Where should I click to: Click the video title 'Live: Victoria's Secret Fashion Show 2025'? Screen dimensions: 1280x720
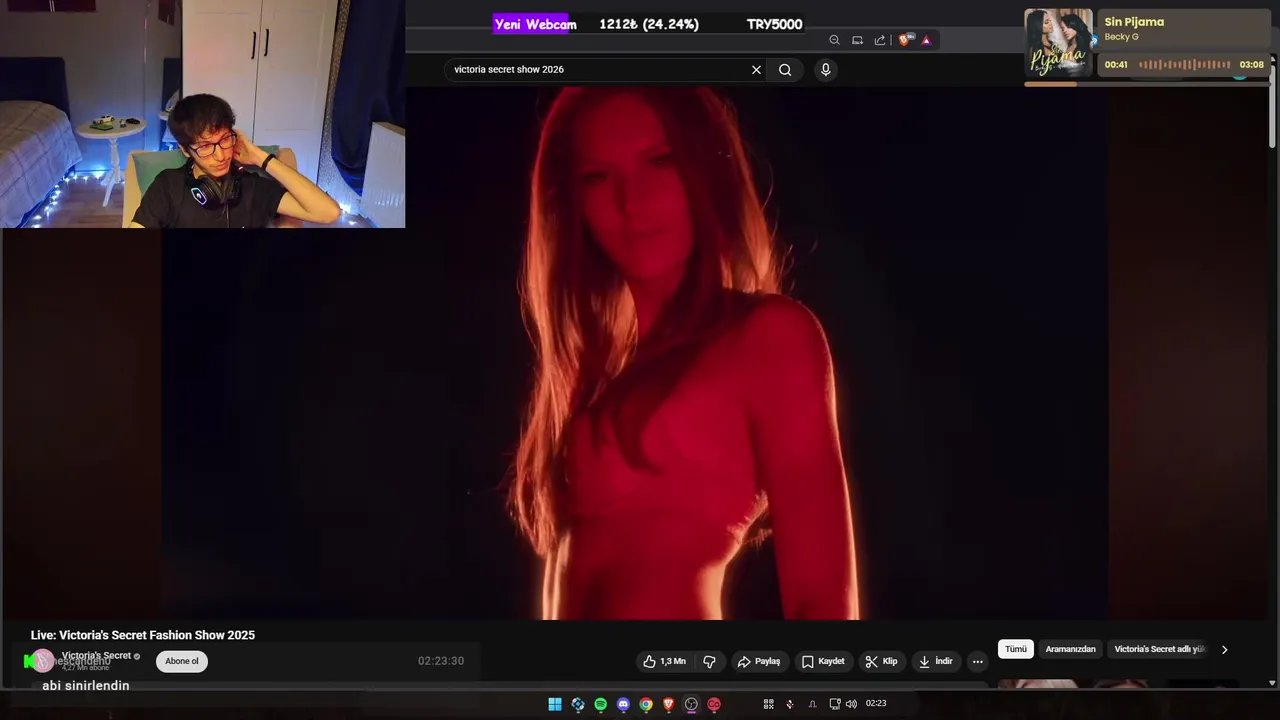tap(143, 635)
